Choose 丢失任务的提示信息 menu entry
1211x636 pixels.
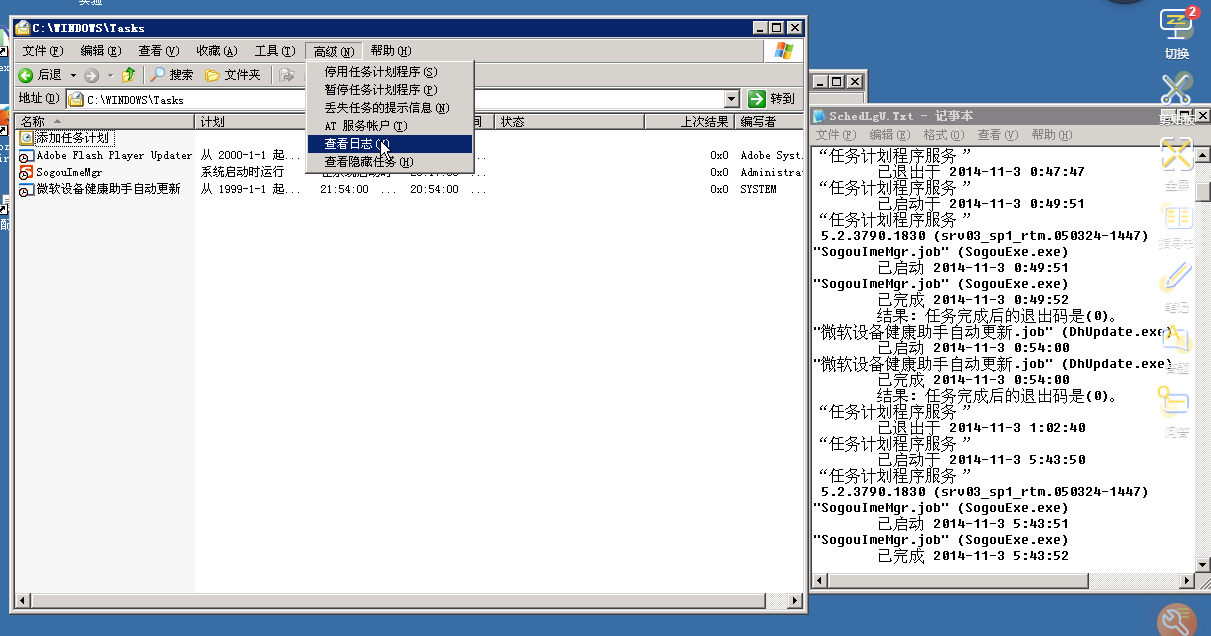pos(390,108)
